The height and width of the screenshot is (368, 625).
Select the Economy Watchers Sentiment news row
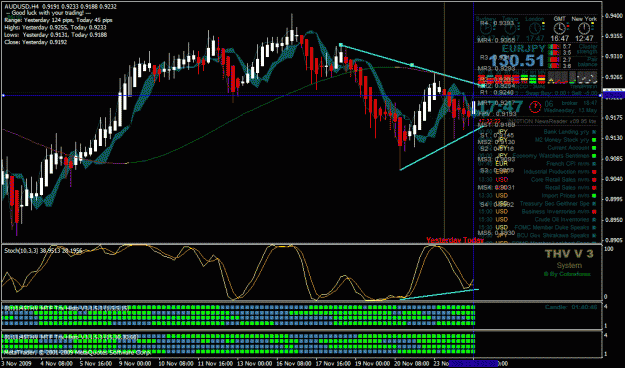537,156
